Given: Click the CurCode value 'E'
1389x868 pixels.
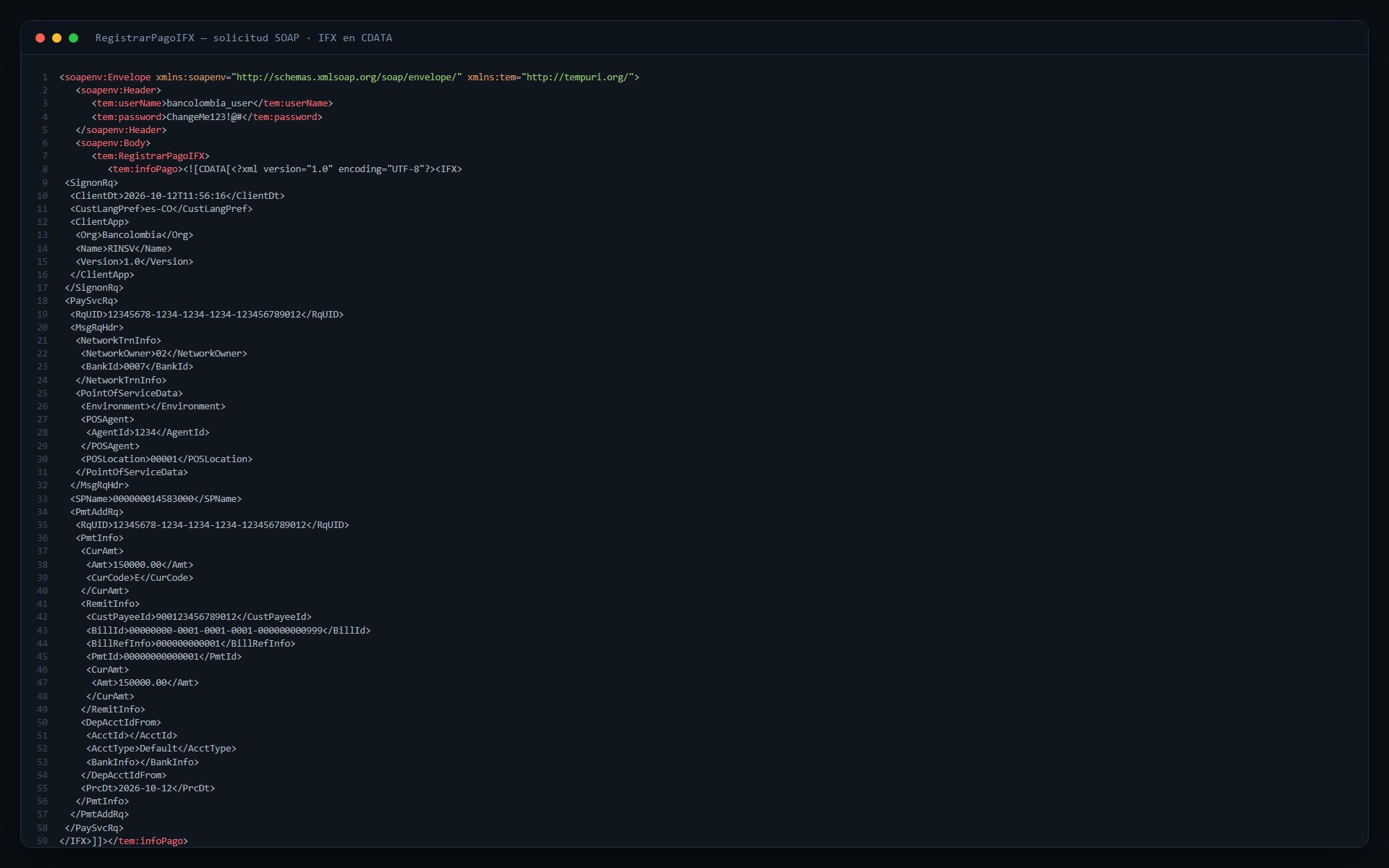Looking at the screenshot, I should coord(137,578).
